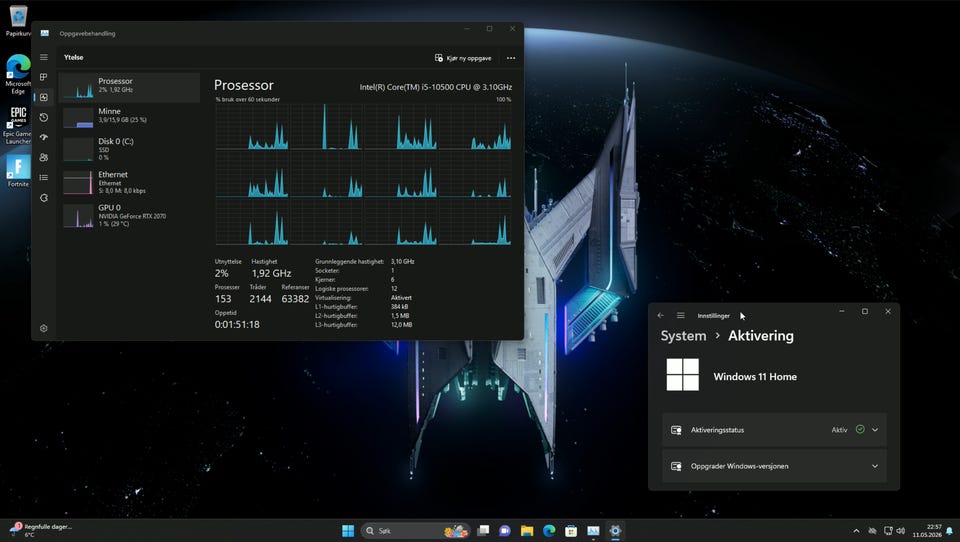The image size is (960, 542).
Task: Click the Oppgrader Windows-versjonen row icon
Action: click(x=676, y=466)
